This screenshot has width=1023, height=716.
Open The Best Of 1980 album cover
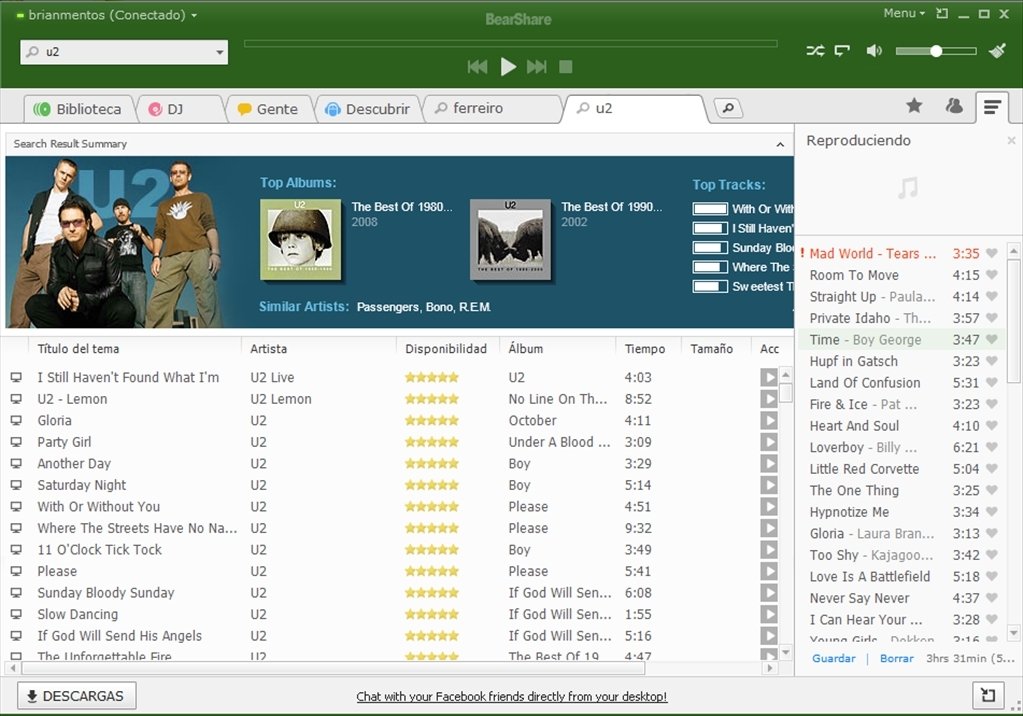300,240
